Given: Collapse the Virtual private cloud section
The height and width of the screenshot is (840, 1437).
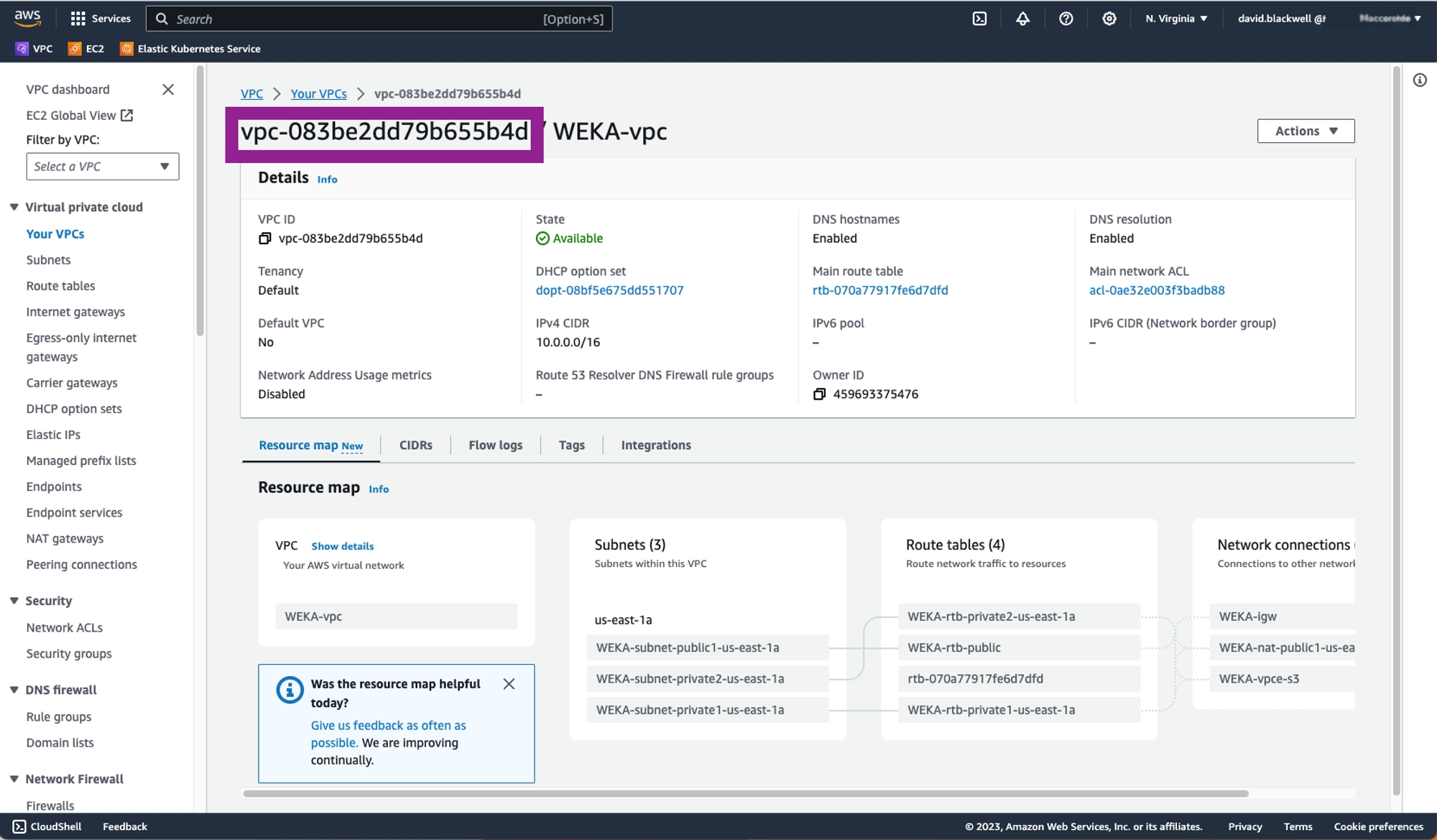Looking at the screenshot, I should tap(14, 207).
